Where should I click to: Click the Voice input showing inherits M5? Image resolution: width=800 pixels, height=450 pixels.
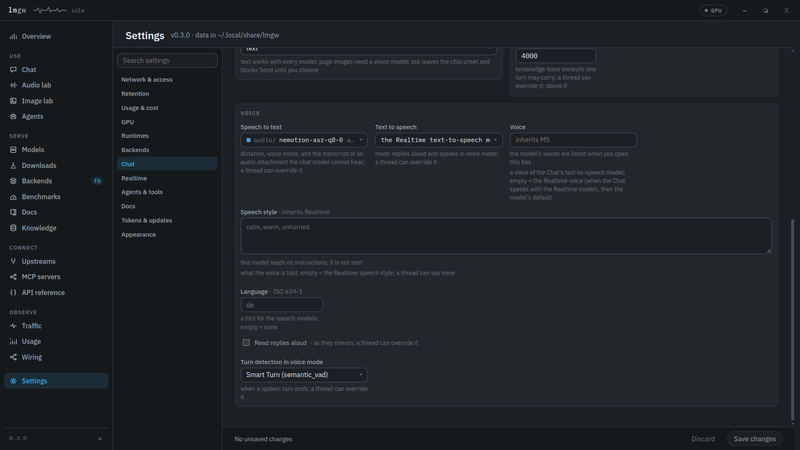pyautogui.click(x=573, y=140)
